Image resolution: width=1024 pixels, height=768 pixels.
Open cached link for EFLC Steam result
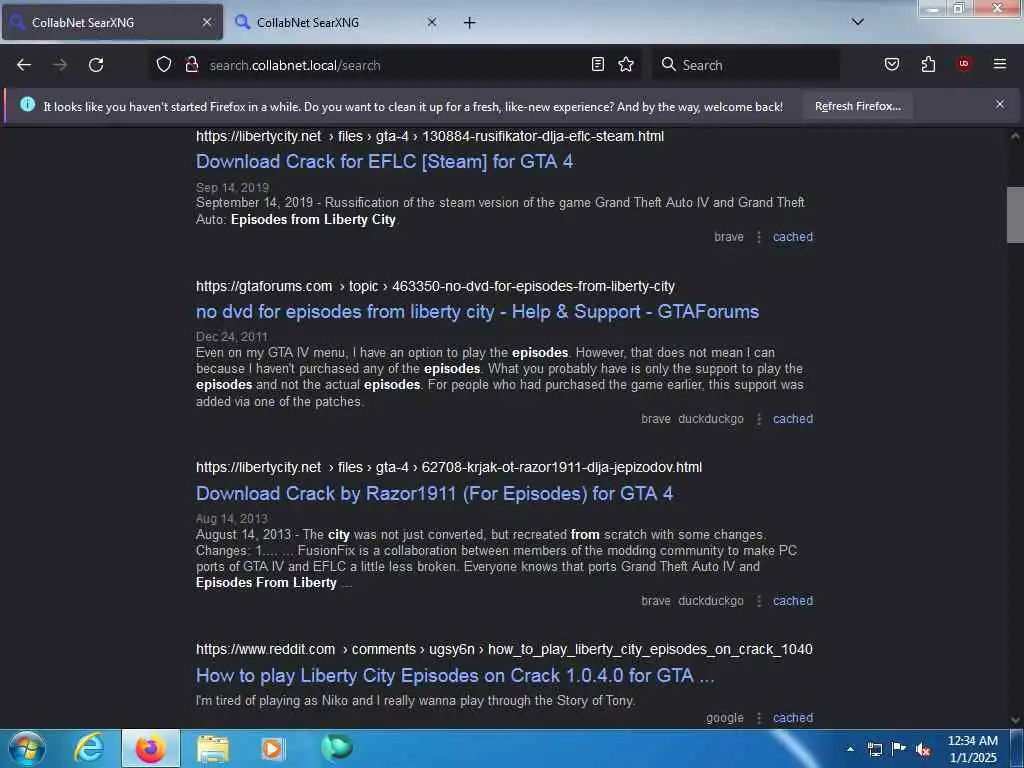click(793, 237)
